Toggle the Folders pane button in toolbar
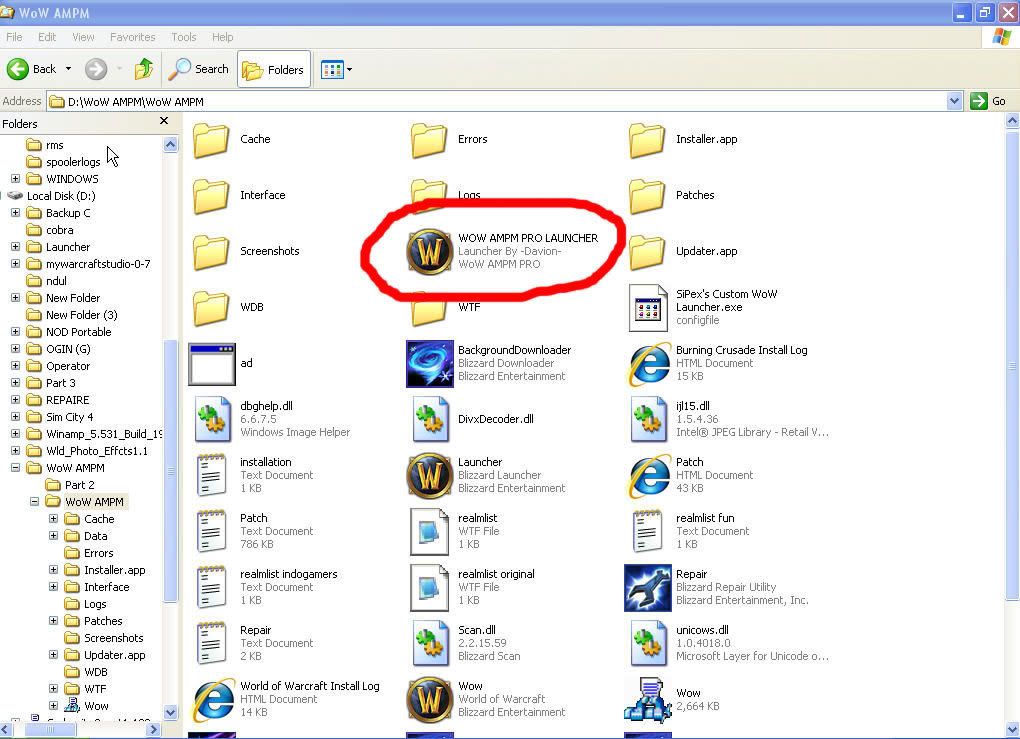 coord(274,69)
